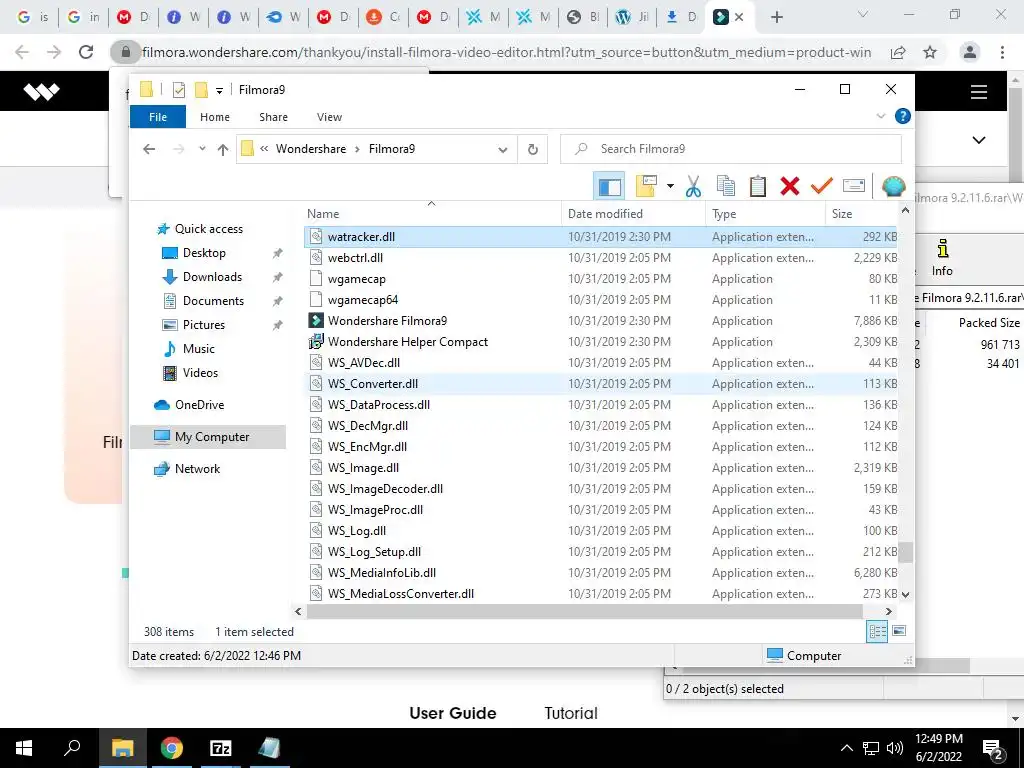
Task: Refresh the Filmora9 folder view
Action: pos(533,150)
